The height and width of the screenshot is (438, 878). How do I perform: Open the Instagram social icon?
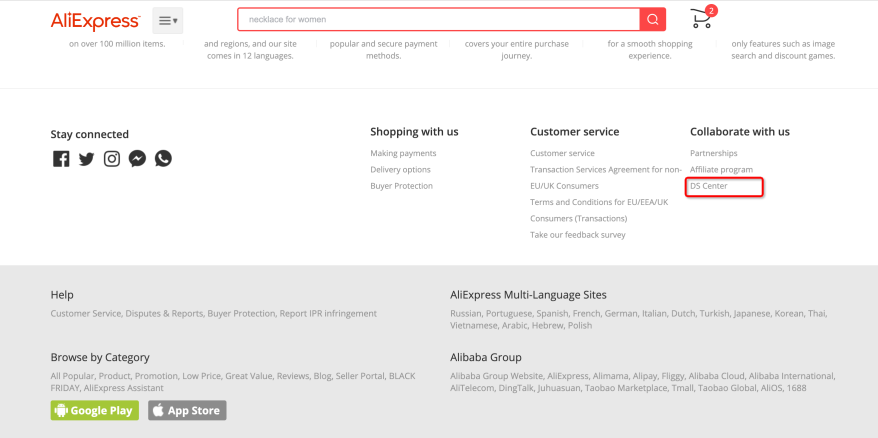coord(112,159)
